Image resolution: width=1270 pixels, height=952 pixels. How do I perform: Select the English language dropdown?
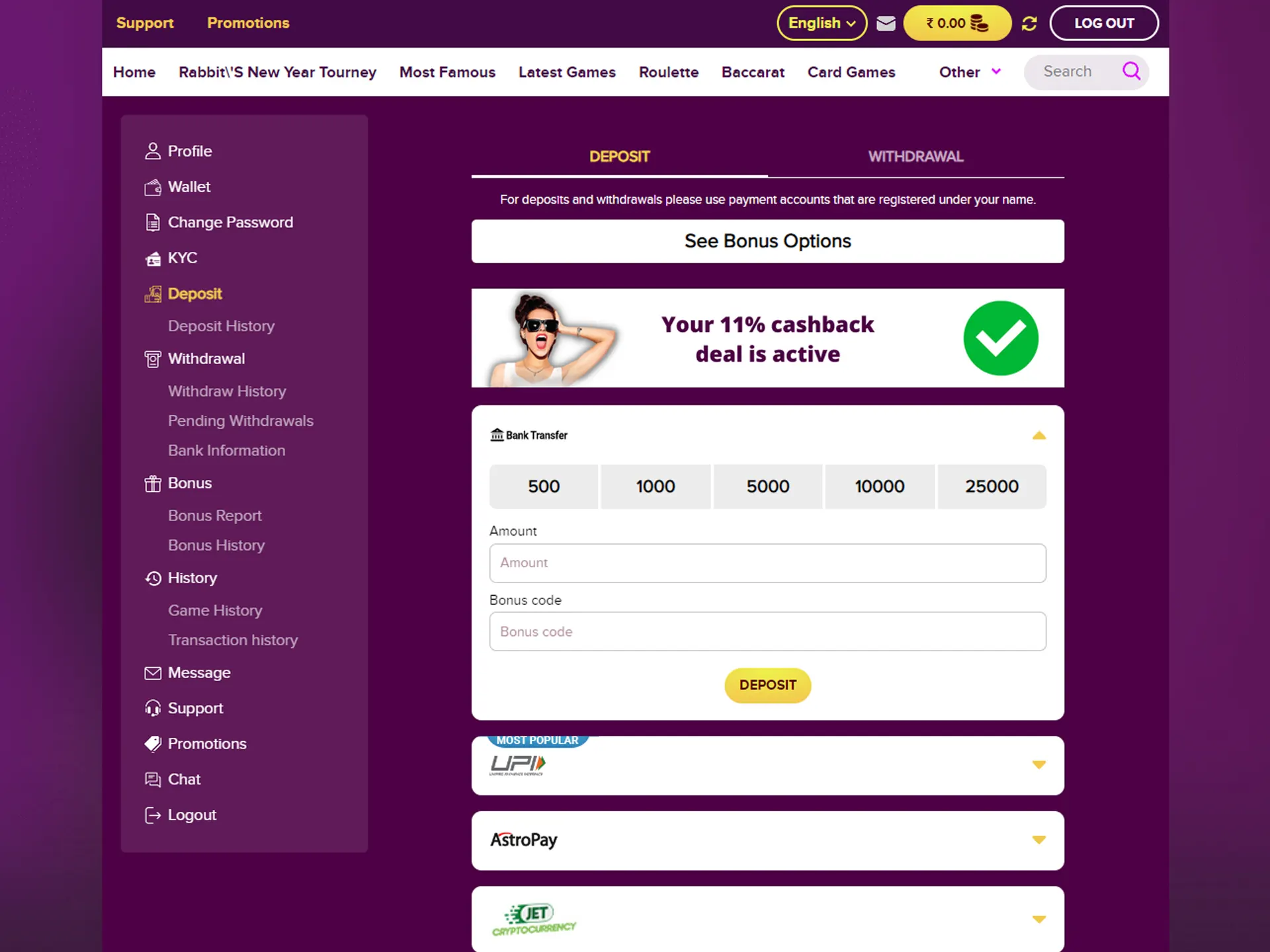point(820,23)
